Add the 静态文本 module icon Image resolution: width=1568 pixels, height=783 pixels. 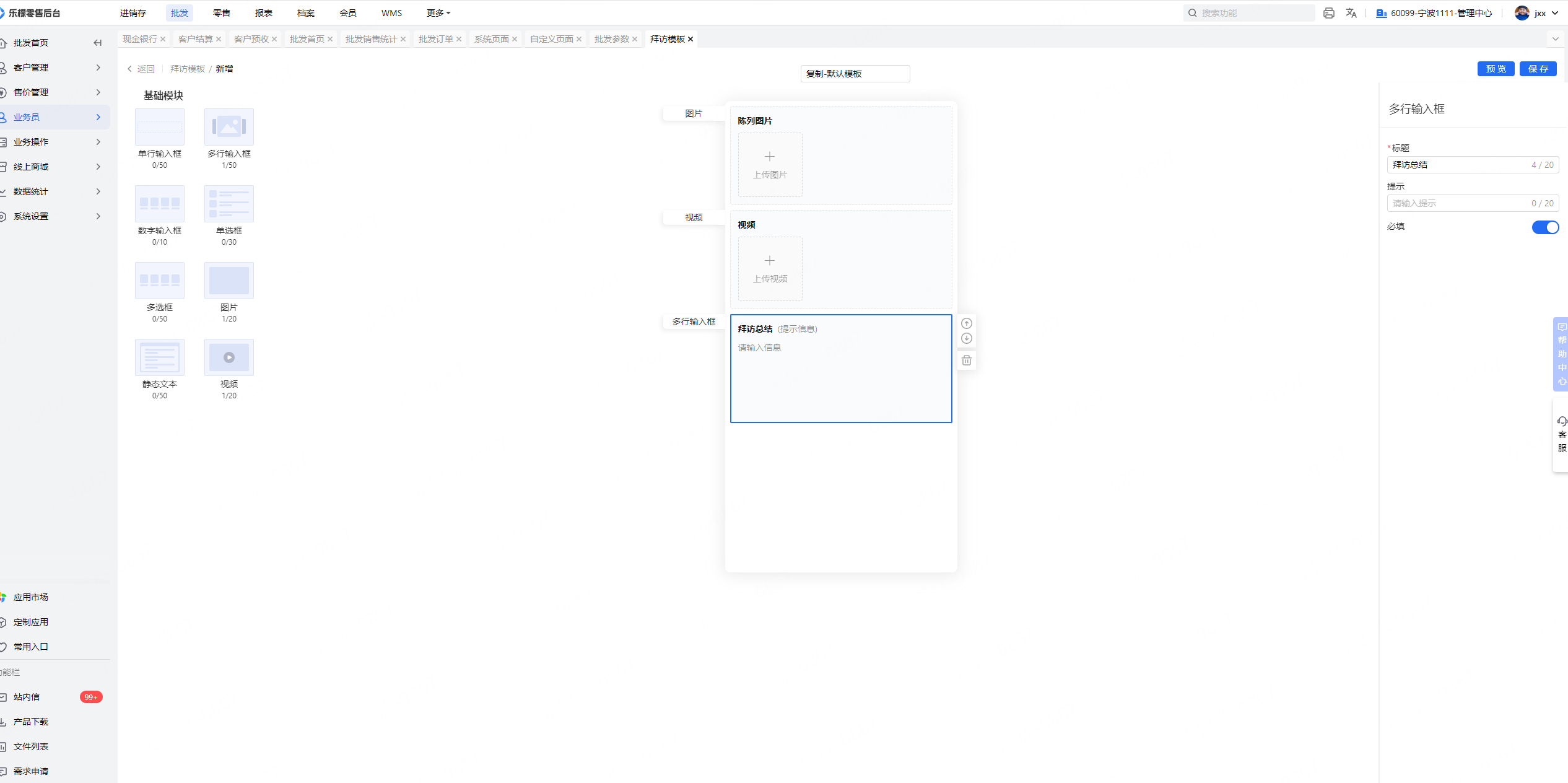[x=159, y=357]
